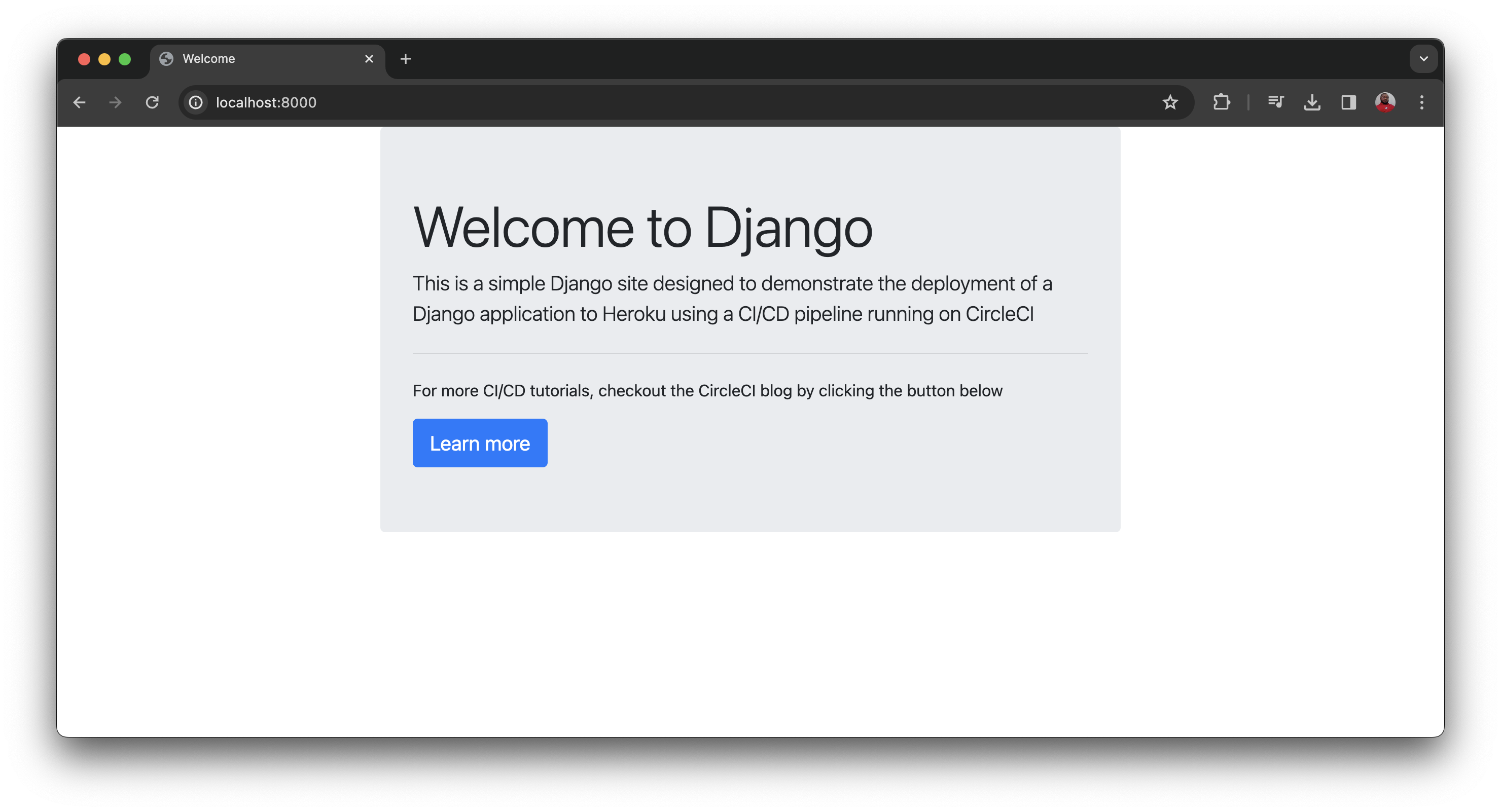Screen dimensions: 1501x812
Task: Toggle the side panel open
Action: click(x=1349, y=102)
